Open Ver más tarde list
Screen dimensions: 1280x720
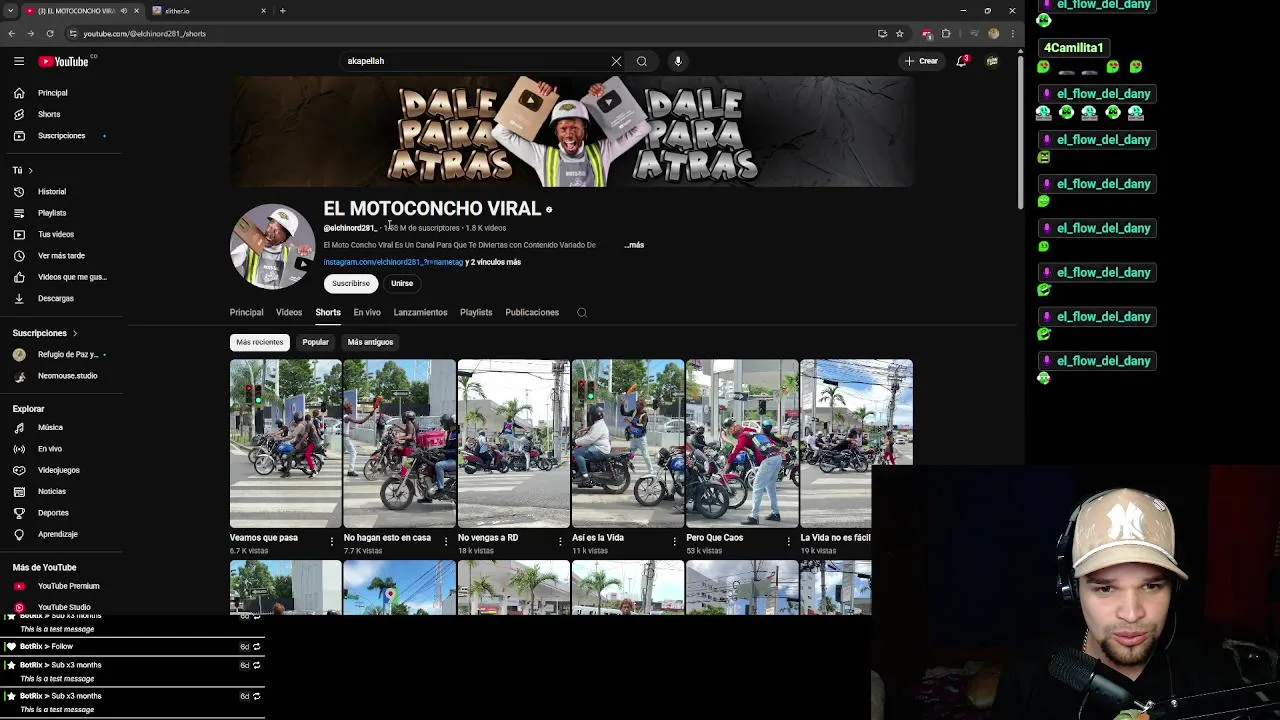coord(61,255)
